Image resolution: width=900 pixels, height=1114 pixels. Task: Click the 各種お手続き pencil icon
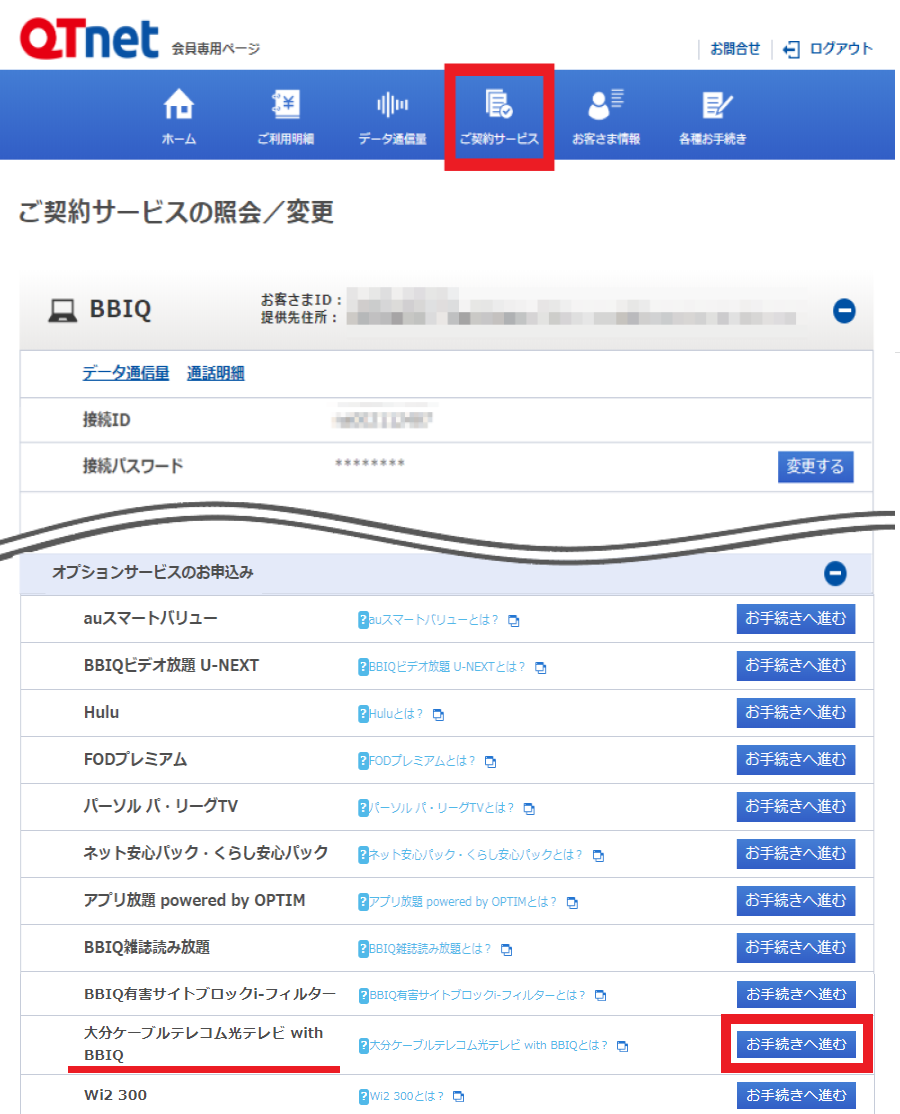[x=713, y=105]
